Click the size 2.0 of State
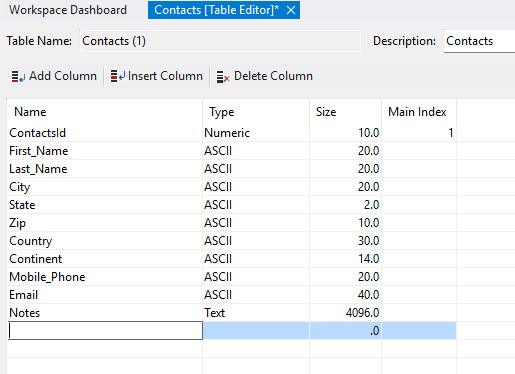This screenshot has width=515, height=374. coord(345,205)
